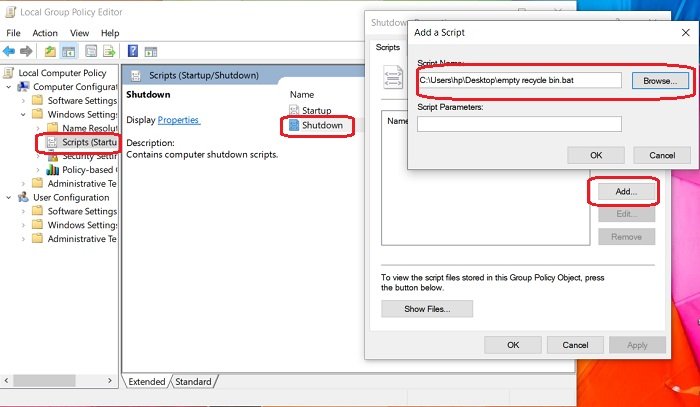700x407 pixels.
Task: Collapse the User Configuration tree node
Action: click(x=8, y=197)
